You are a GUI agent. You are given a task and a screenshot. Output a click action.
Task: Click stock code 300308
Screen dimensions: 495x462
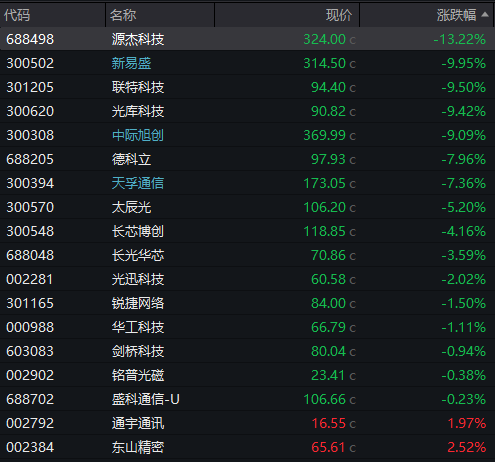(x=30, y=135)
